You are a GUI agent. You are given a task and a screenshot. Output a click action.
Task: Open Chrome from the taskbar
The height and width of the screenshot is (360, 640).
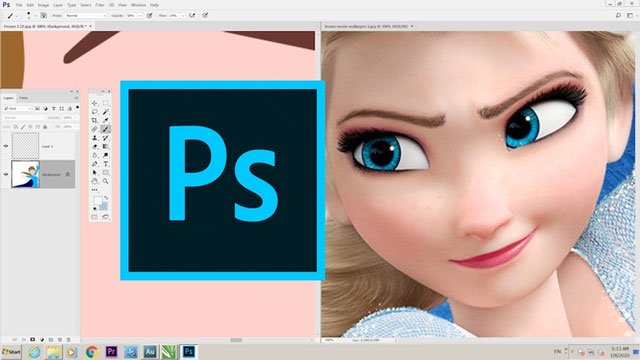(92, 351)
